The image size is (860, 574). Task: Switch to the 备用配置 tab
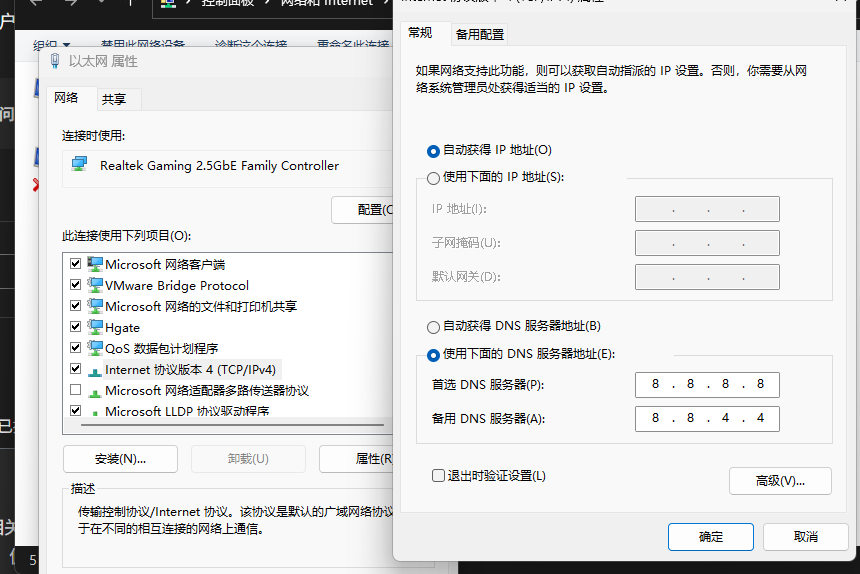pos(480,35)
